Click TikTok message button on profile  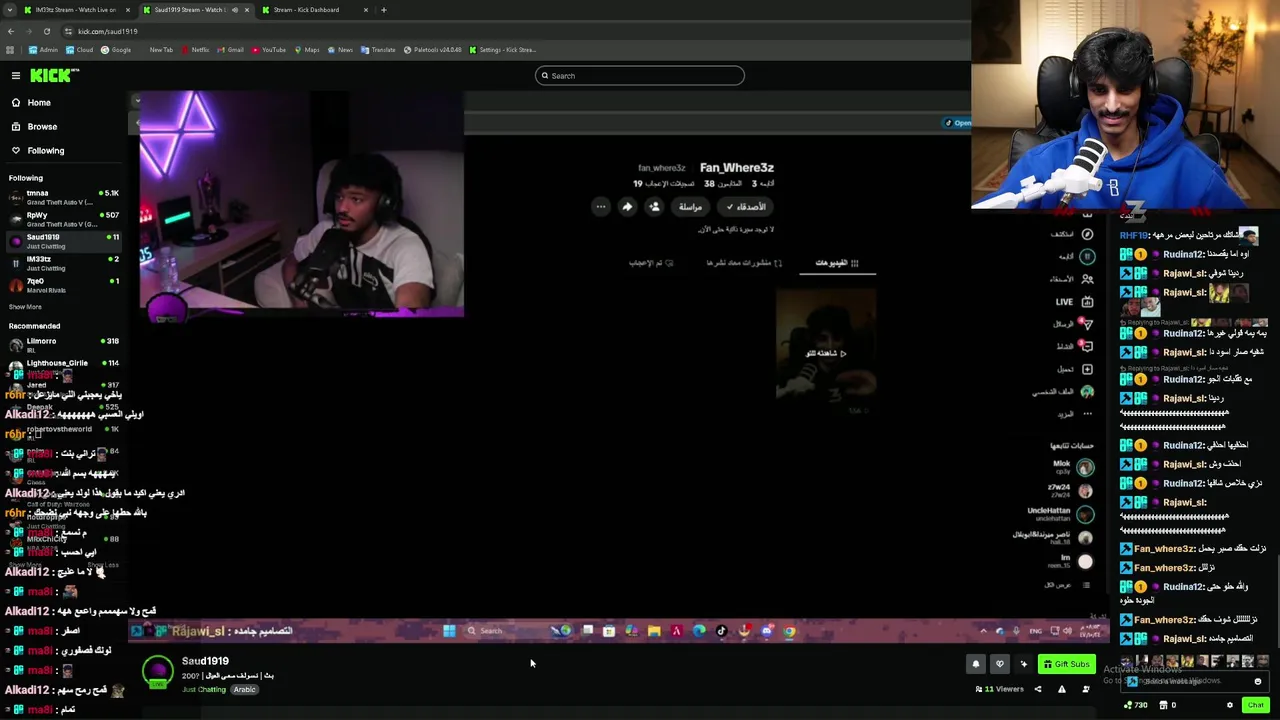690,207
